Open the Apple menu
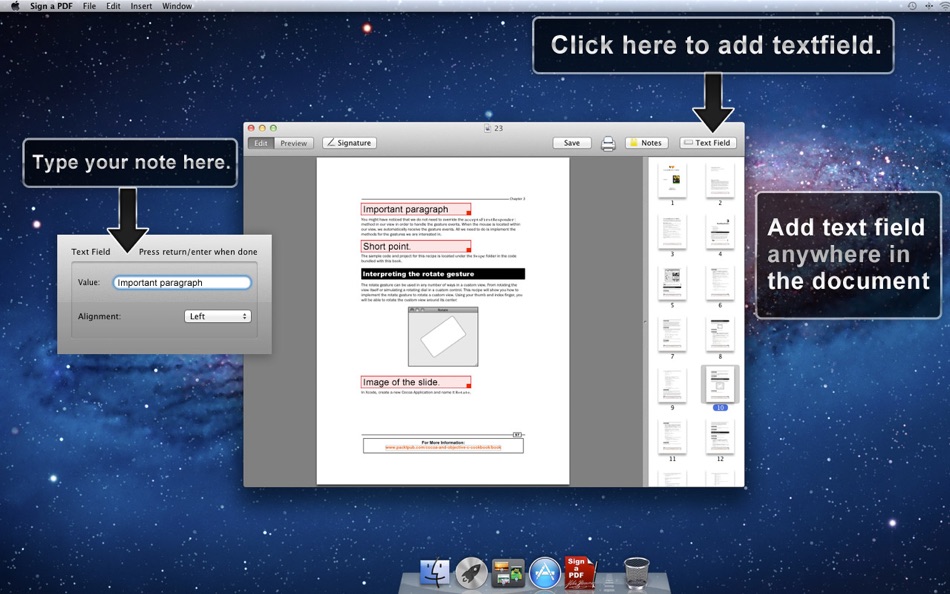Viewport: 950px width, 594px height. (15, 6)
